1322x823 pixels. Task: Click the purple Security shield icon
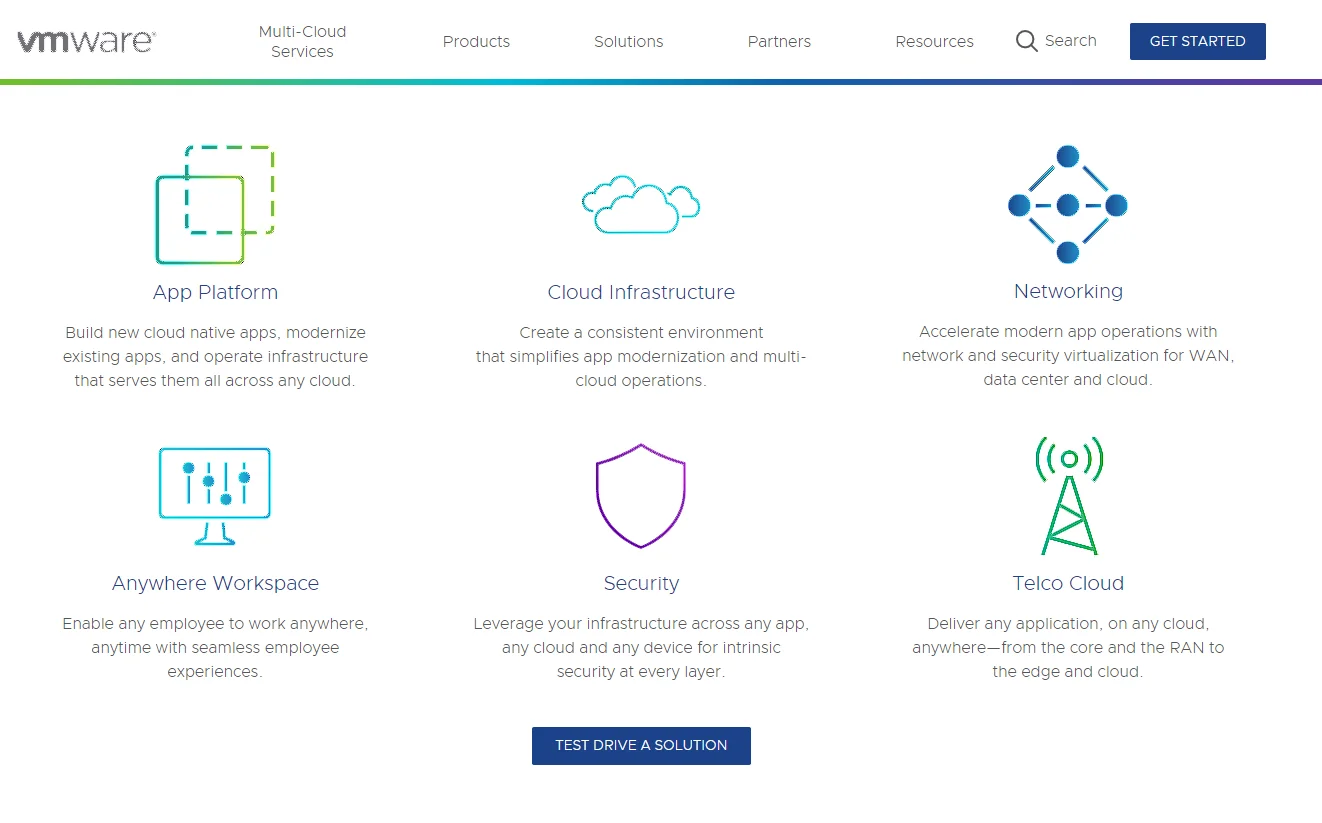(x=641, y=496)
